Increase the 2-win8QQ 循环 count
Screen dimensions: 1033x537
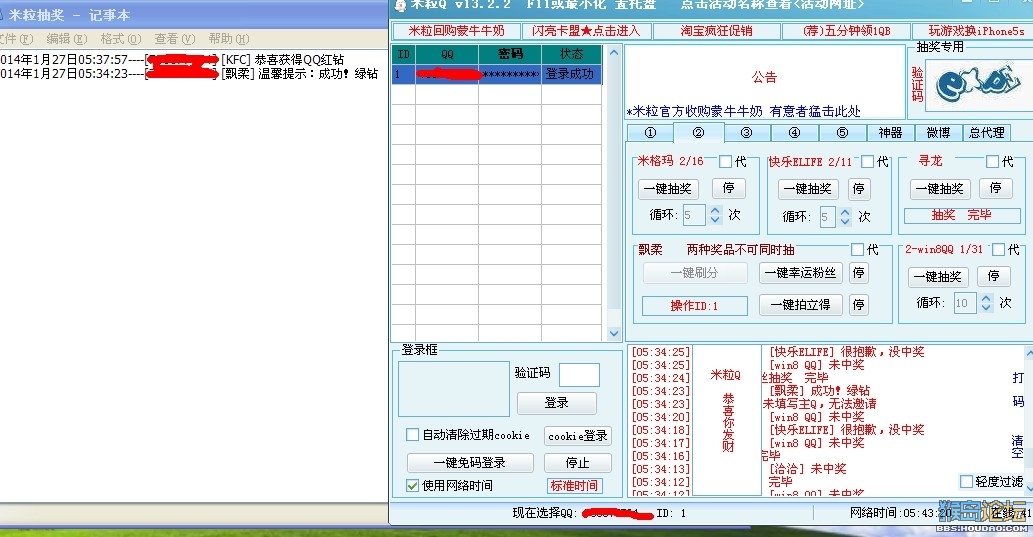[x=986, y=298]
